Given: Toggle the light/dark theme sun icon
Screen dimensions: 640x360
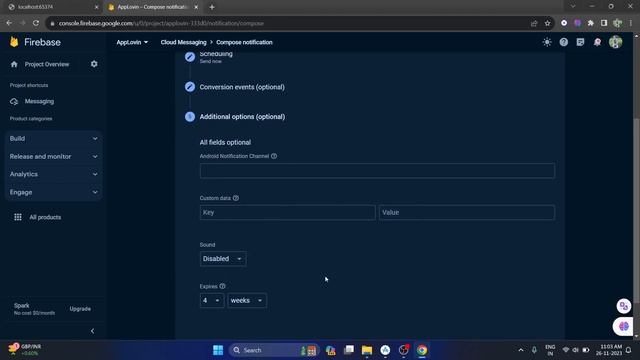Looking at the screenshot, I should (x=547, y=42).
